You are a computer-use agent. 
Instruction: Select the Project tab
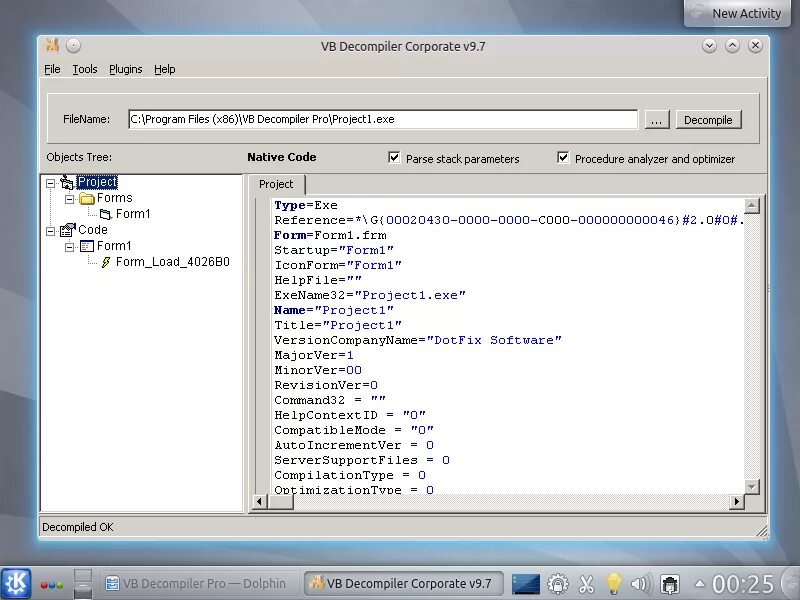click(x=276, y=184)
